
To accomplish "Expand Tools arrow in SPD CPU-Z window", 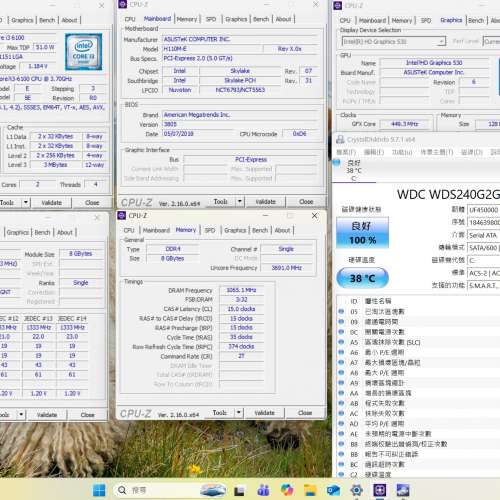I will [x=21, y=415].
